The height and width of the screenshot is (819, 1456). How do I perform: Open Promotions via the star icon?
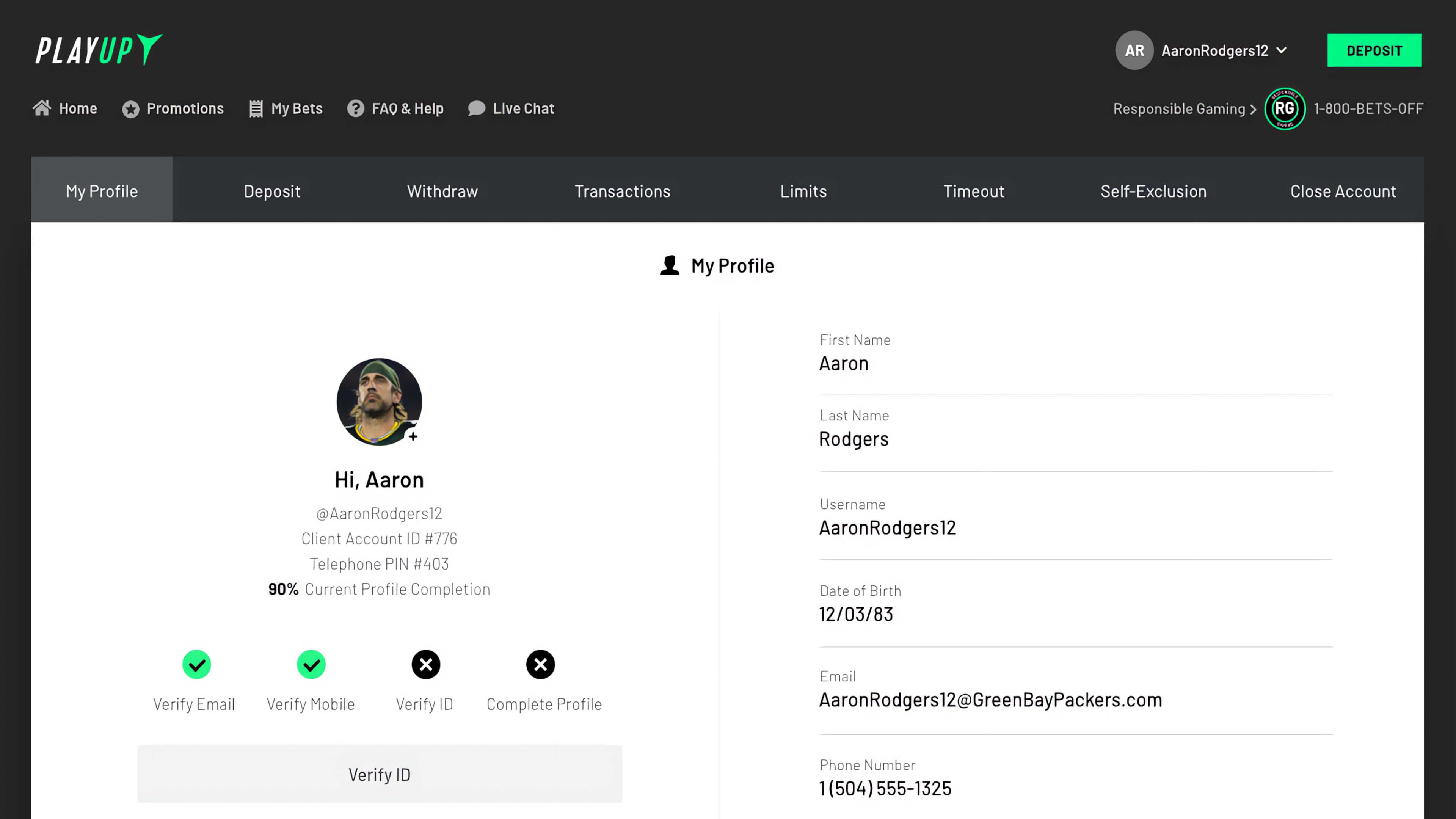pyautogui.click(x=130, y=108)
